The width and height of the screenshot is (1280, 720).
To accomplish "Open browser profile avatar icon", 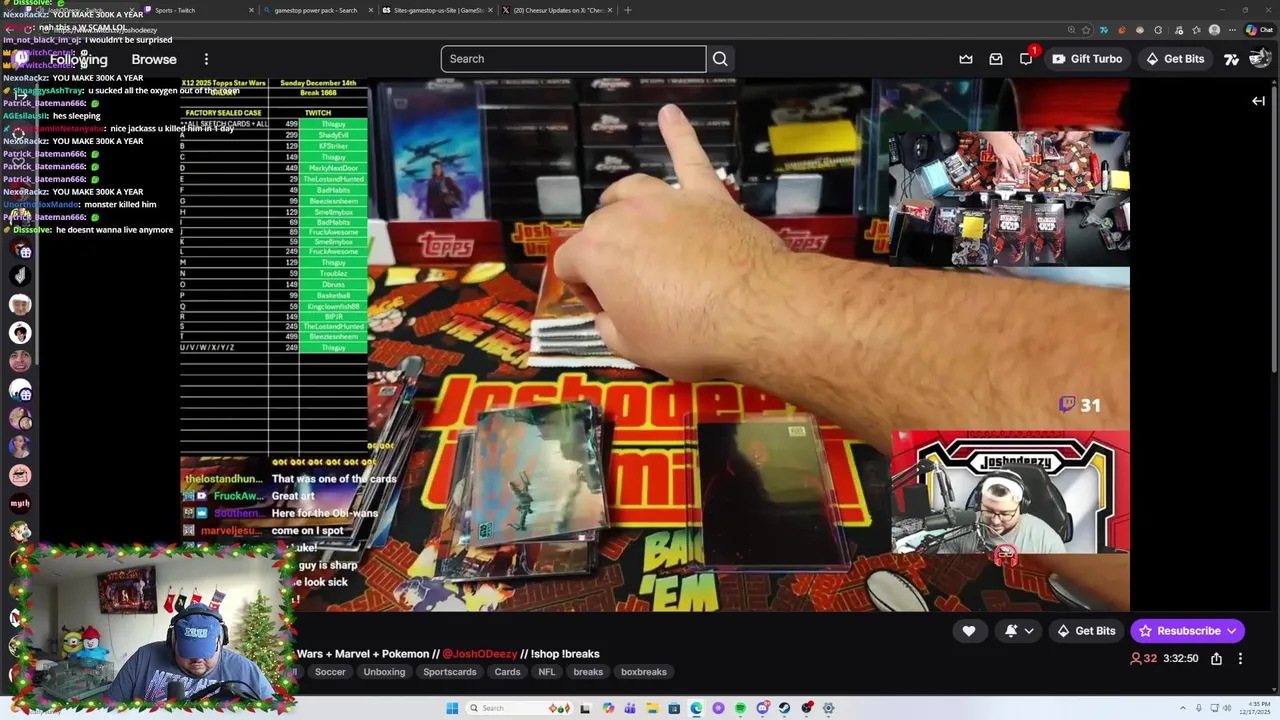I will pyautogui.click(x=1214, y=30).
